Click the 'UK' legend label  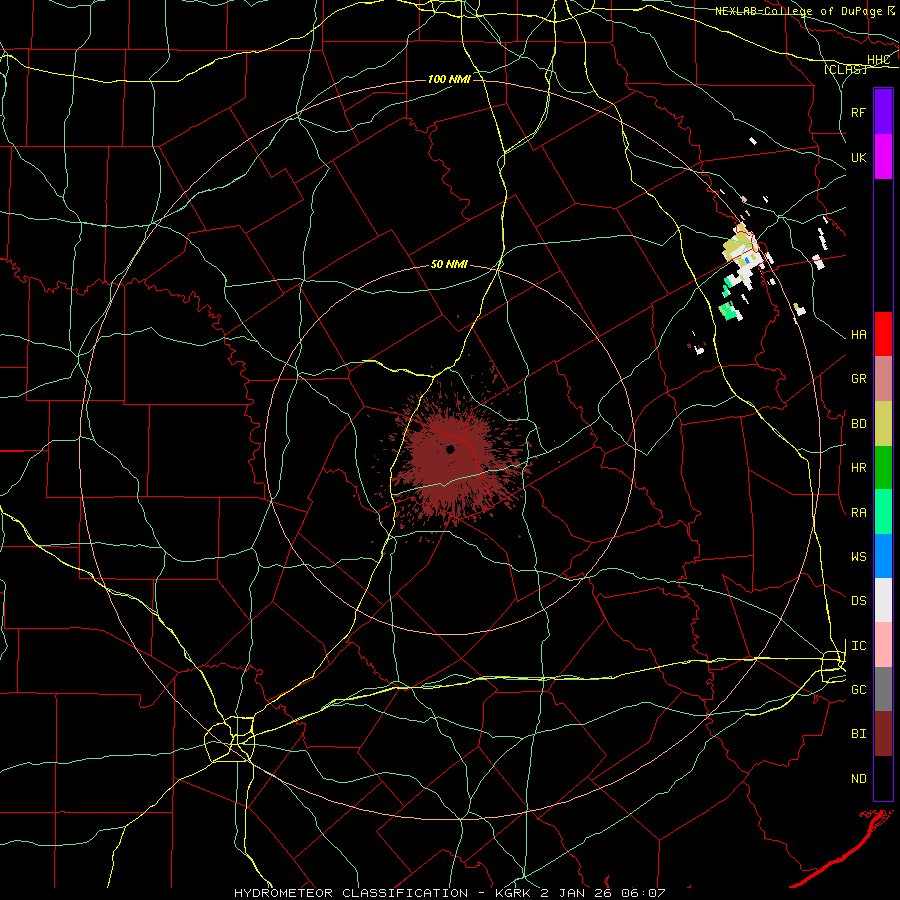coord(858,157)
